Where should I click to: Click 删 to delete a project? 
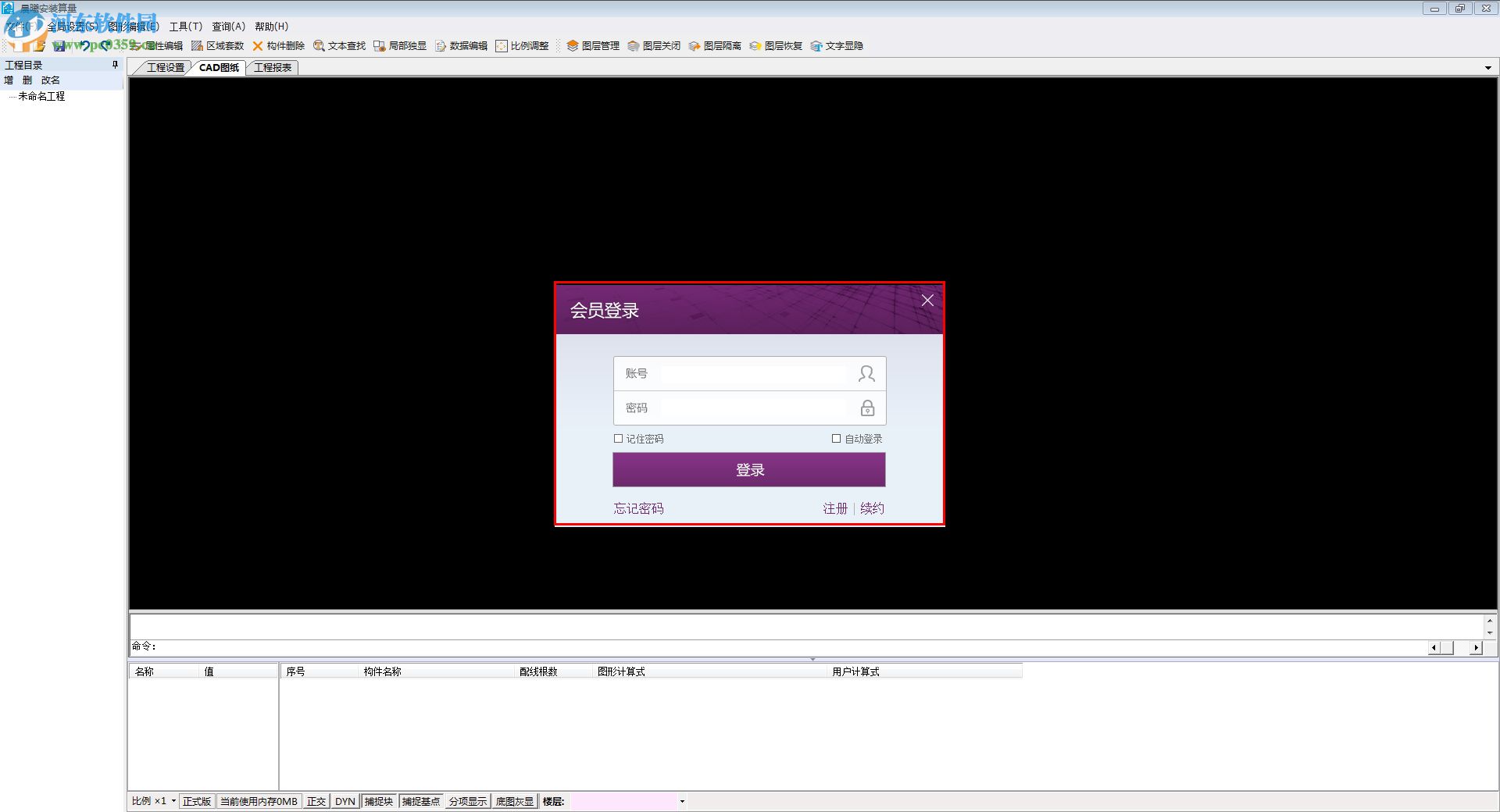(x=27, y=80)
